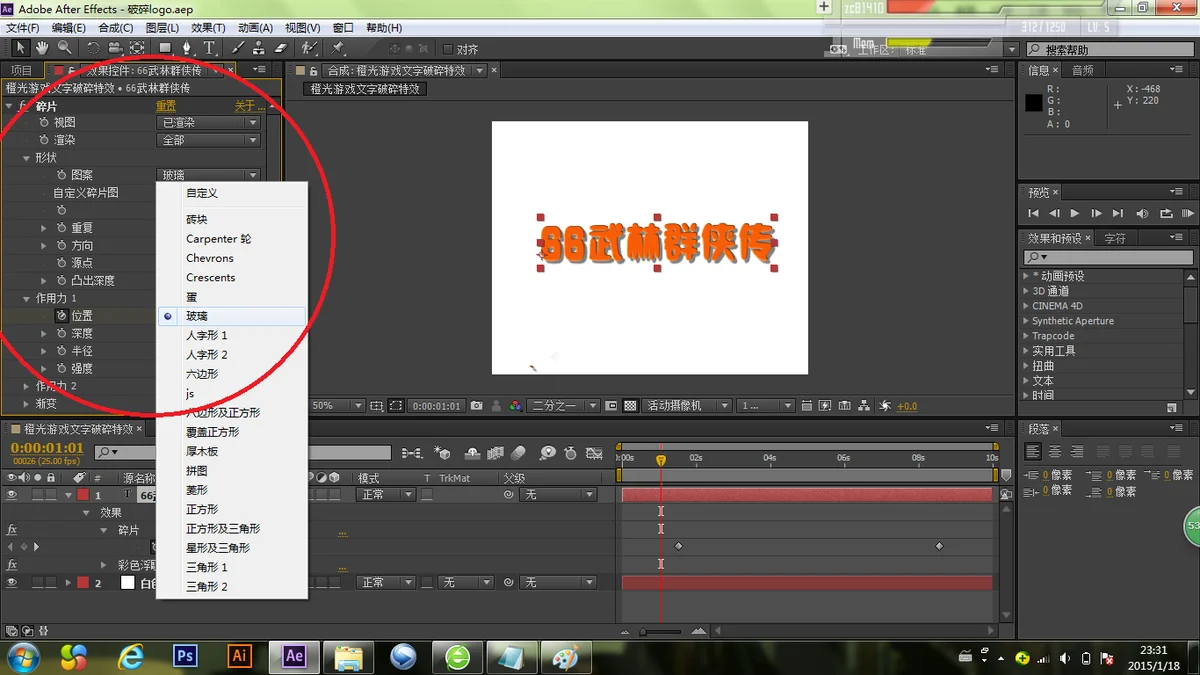This screenshot has width=1200, height=675.
Task: Hide layer 1 with eye icon
Action: pos(12,495)
